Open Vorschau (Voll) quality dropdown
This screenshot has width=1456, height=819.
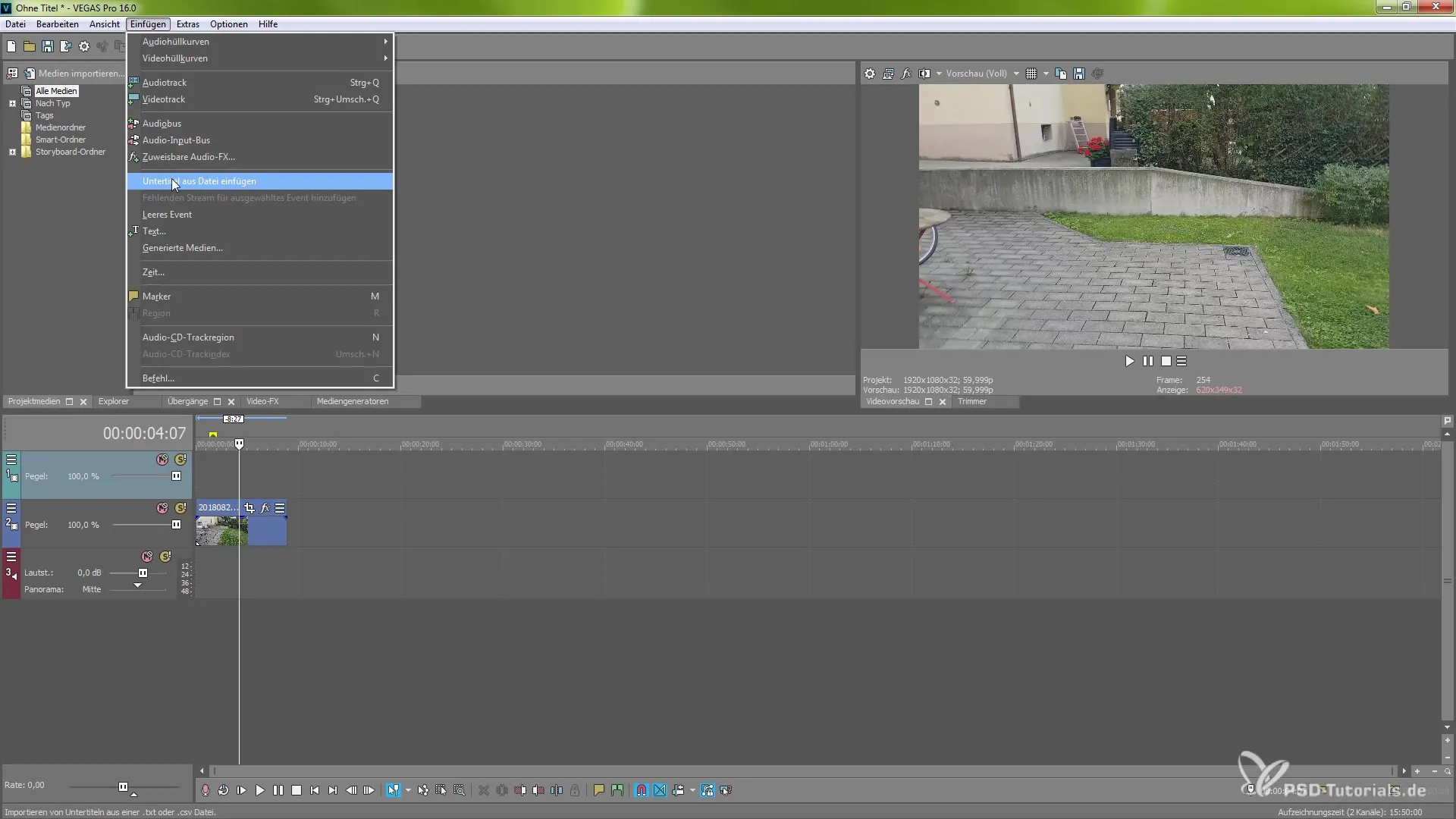1016,74
